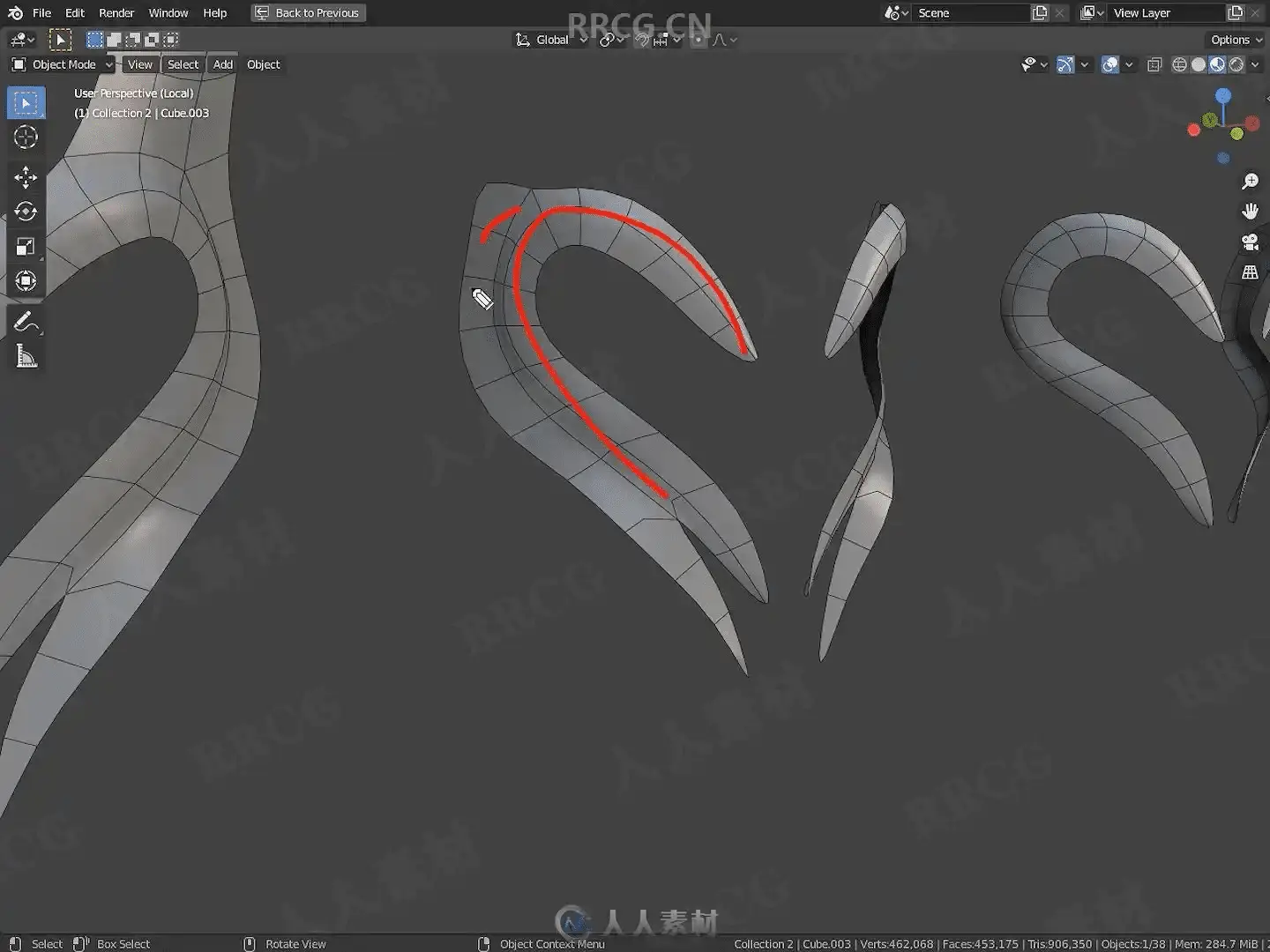This screenshot has width=1270, height=952.
Task: Toggle the camera view icon
Action: click(x=1250, y=242)
